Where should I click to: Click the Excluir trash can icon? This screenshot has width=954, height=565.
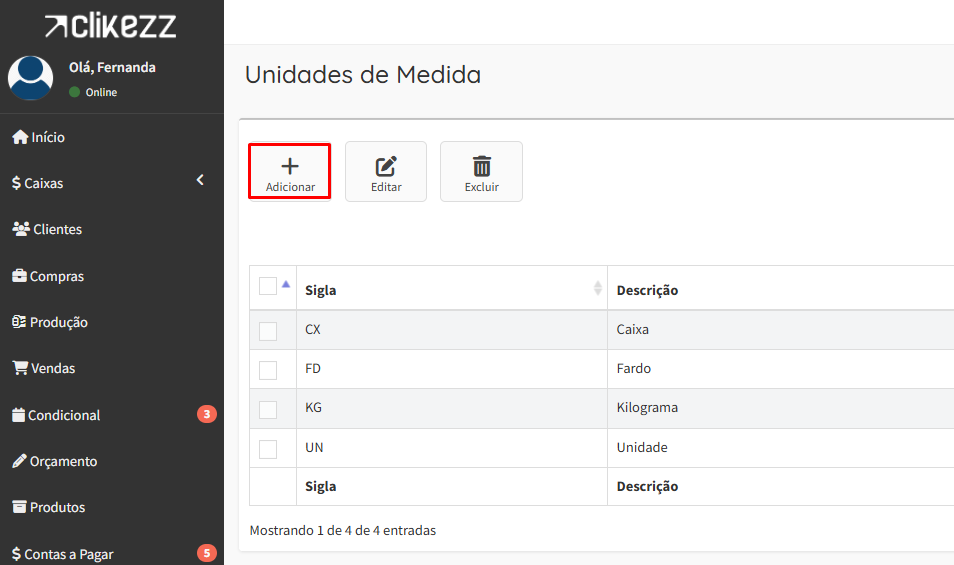tap(482, 166)
